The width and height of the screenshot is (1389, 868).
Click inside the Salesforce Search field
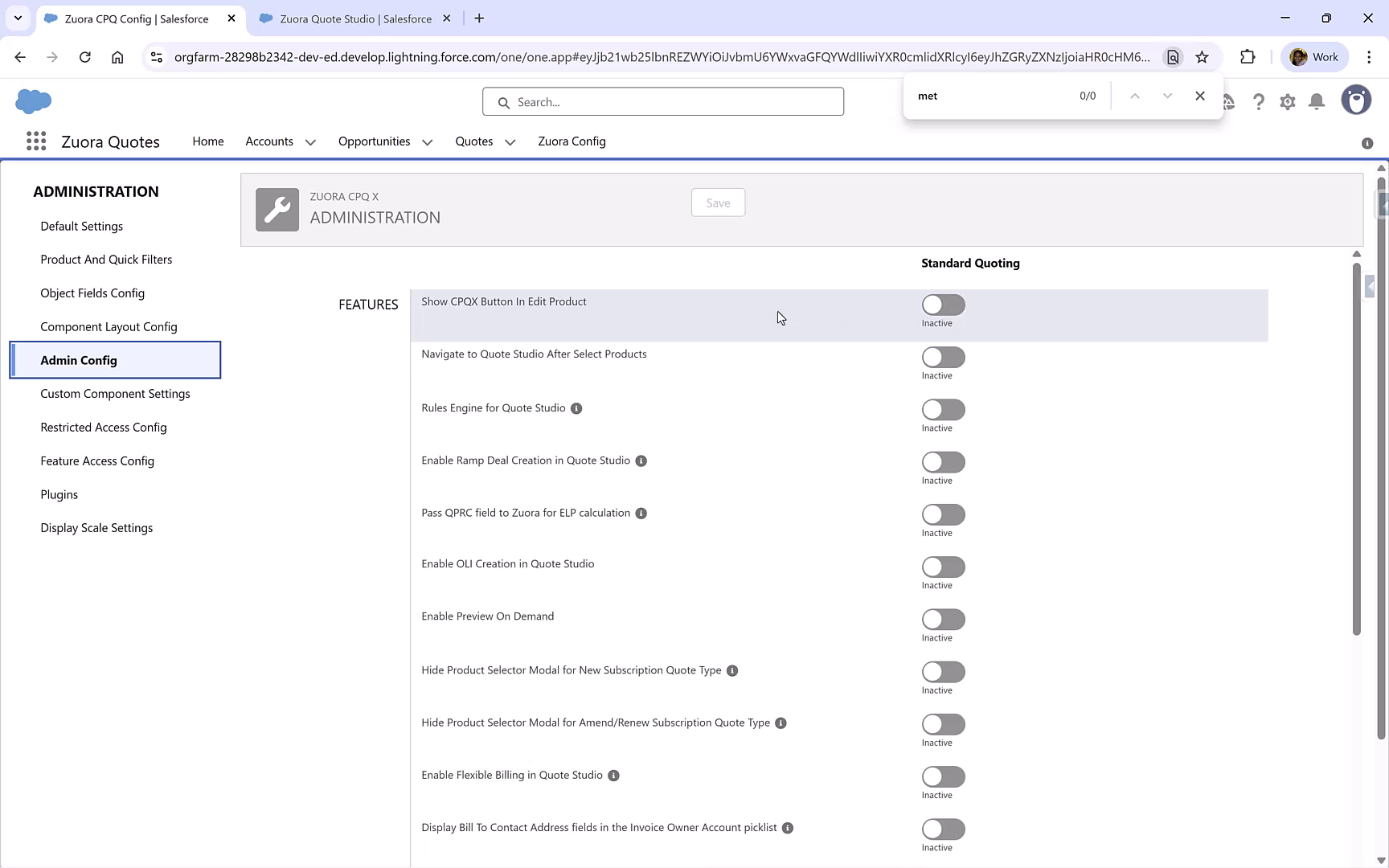[663, 101]
